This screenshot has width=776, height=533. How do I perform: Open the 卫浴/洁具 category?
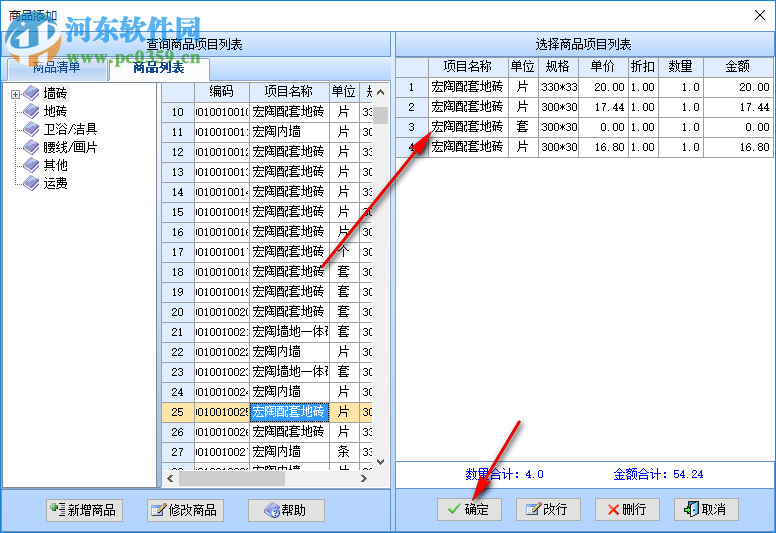click(70, 129)
